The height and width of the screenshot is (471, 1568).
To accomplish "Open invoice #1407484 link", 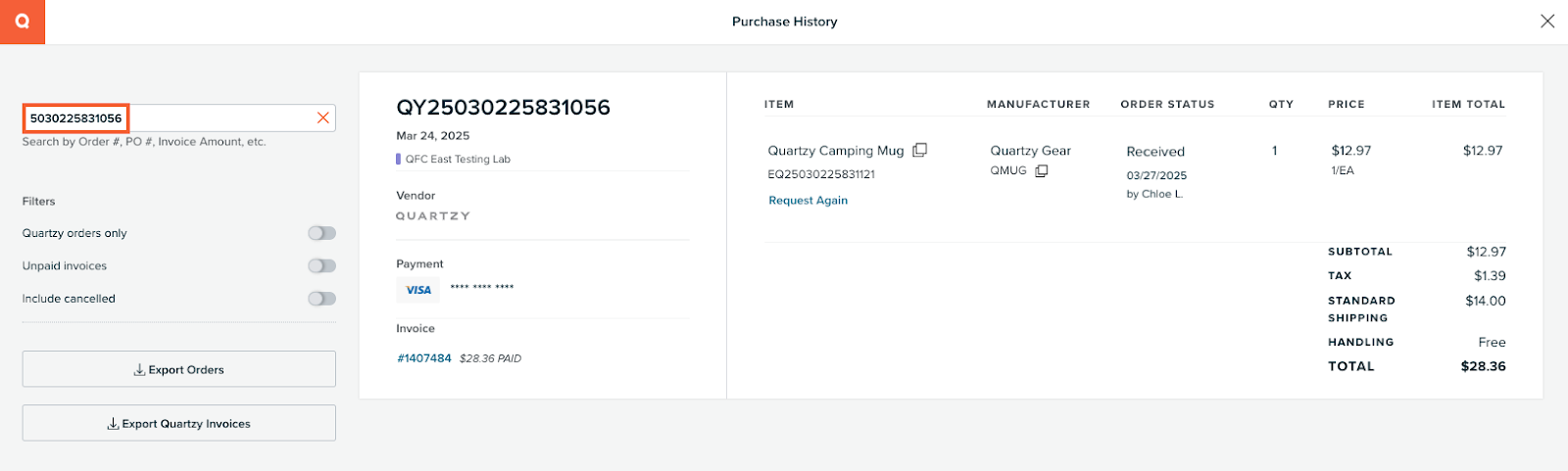I will (424, 358).
